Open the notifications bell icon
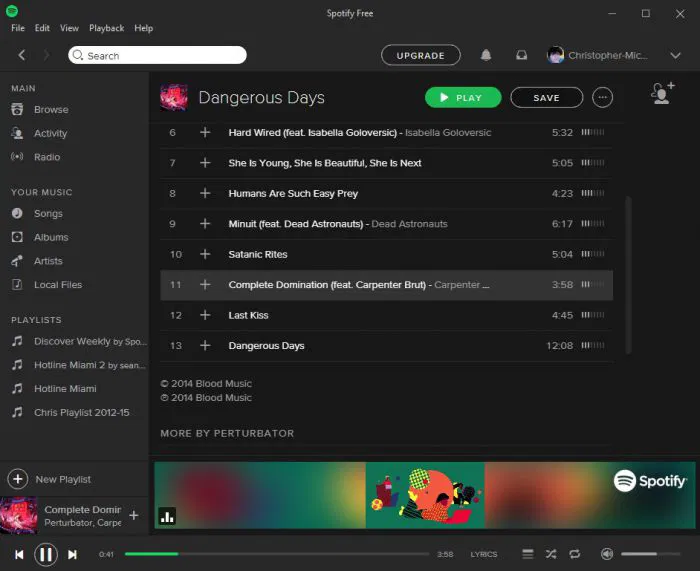 pos(486,55)
